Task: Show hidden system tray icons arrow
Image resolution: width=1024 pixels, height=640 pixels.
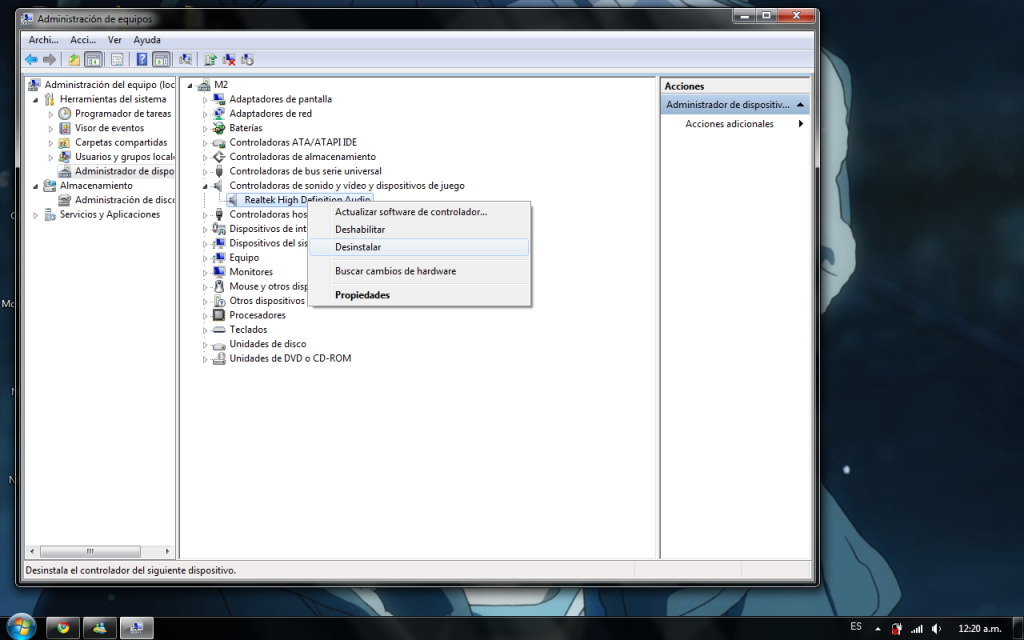Action: pos(878,629)
